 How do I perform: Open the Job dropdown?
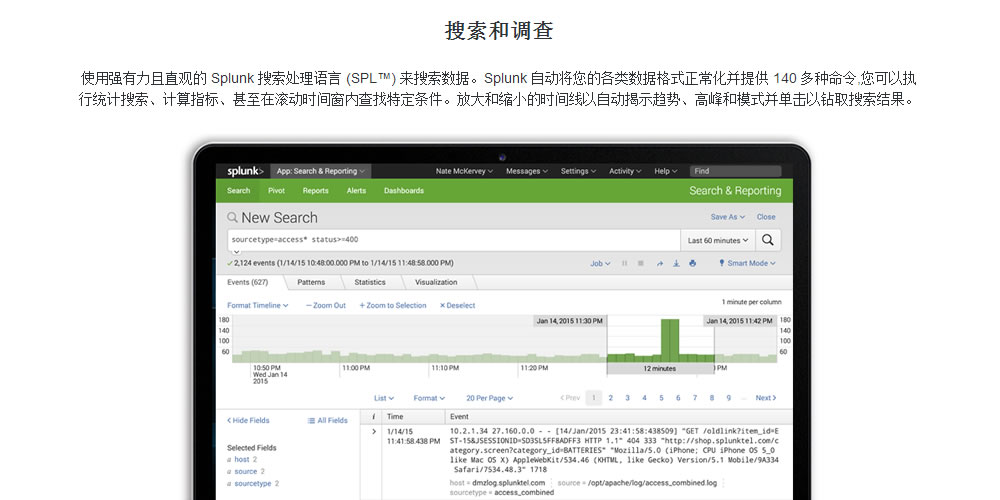tap(600, 263)
